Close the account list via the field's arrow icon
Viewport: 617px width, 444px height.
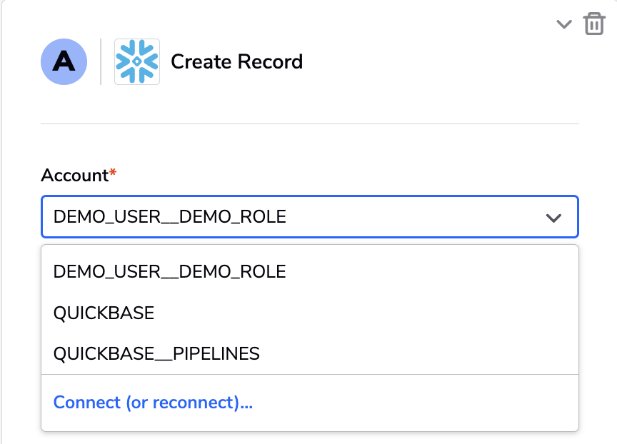[x=553, y=218]
